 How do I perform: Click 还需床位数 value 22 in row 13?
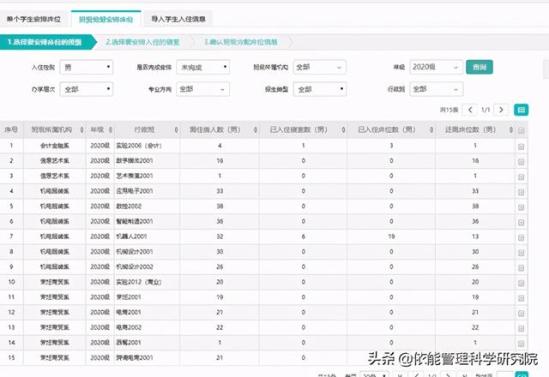click(475, 327)
